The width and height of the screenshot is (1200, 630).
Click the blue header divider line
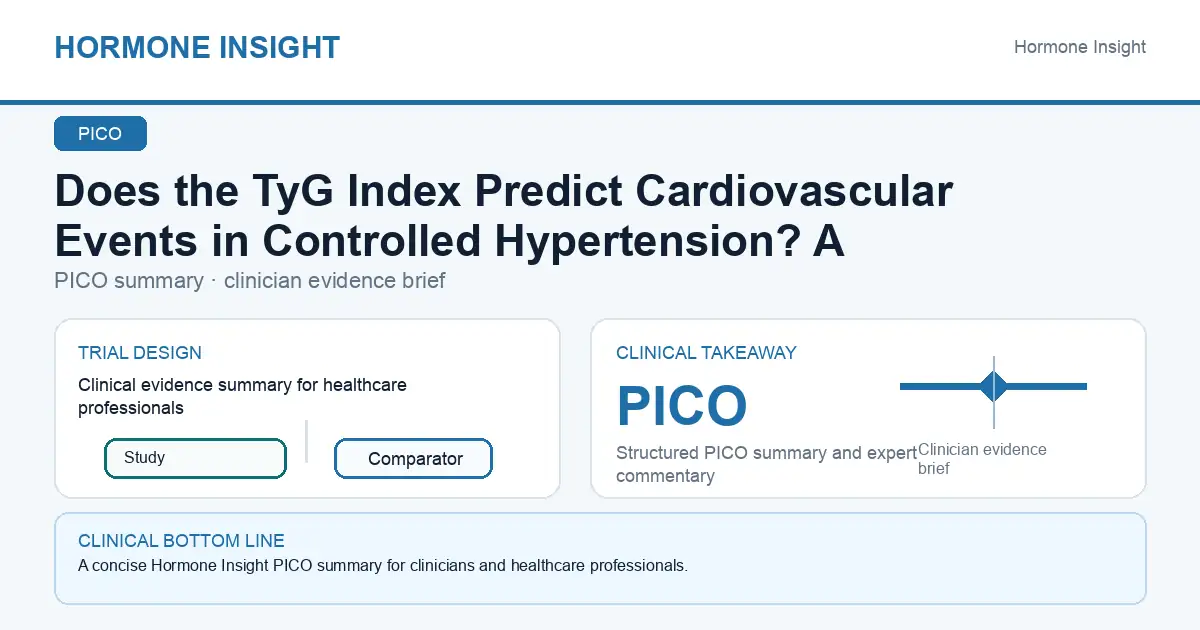click(600, 102)
